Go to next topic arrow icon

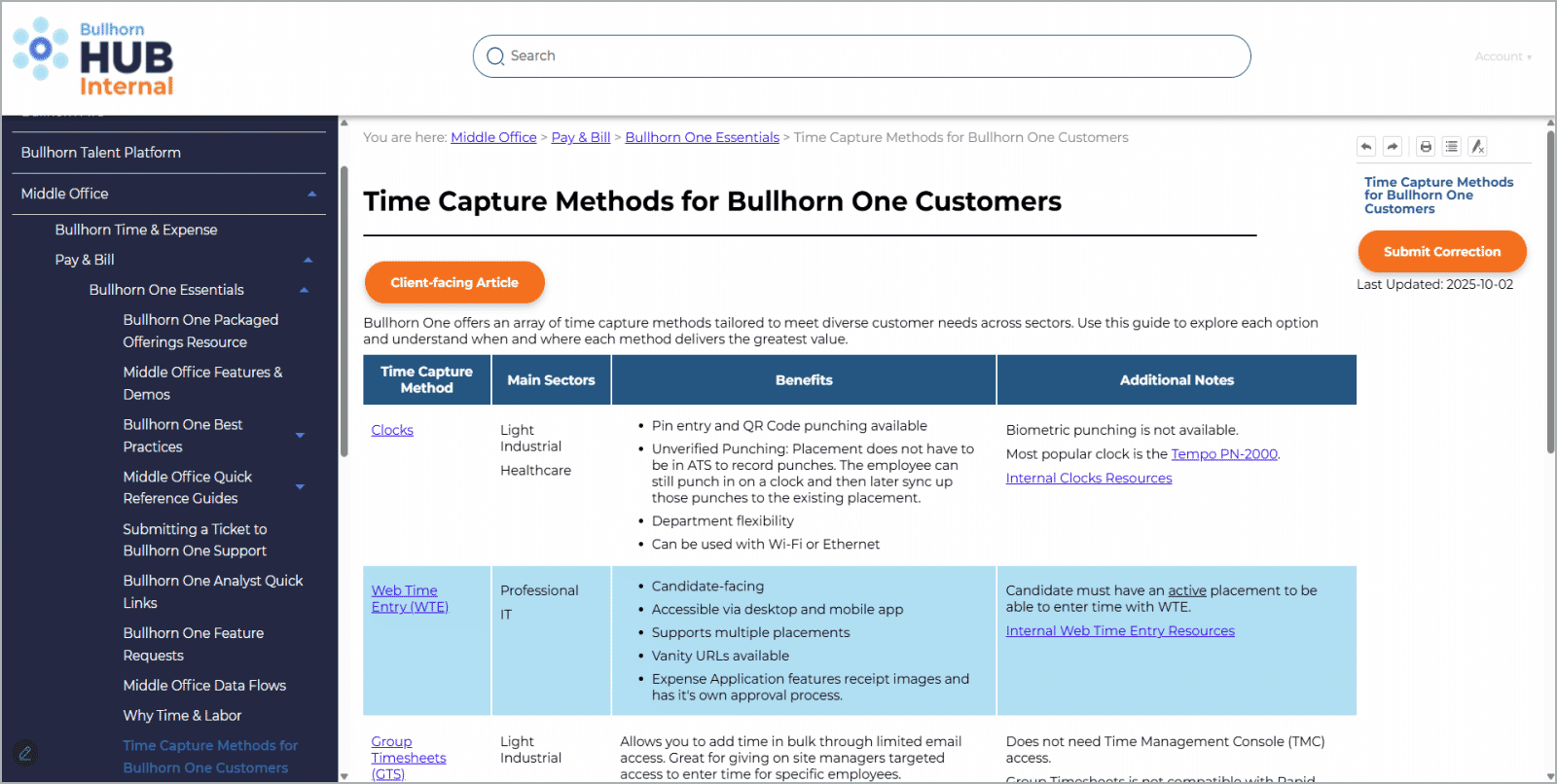click(1393, 146)
